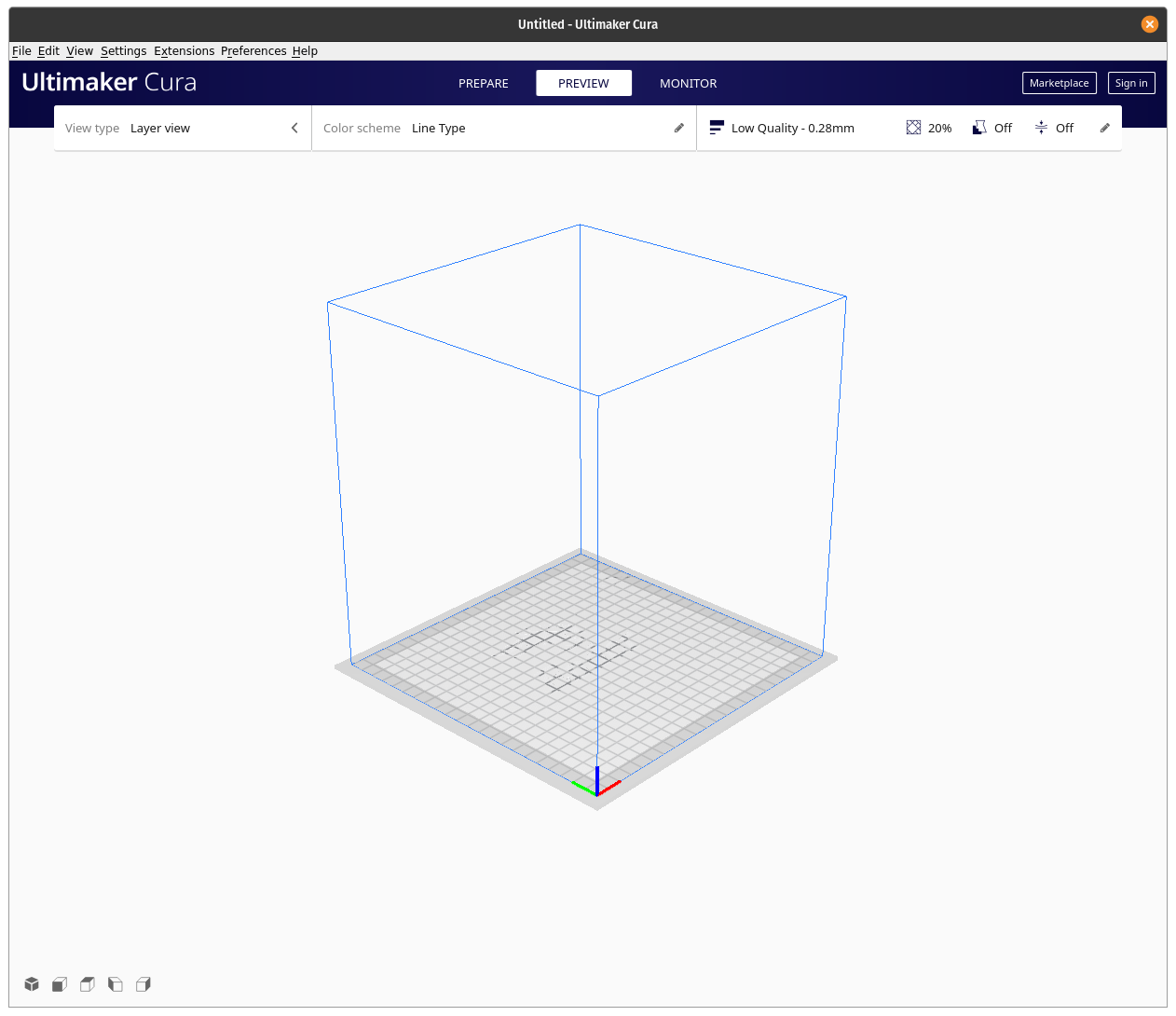
Task: Close the Ultimaker Cura window
Action: (1150, 24)
